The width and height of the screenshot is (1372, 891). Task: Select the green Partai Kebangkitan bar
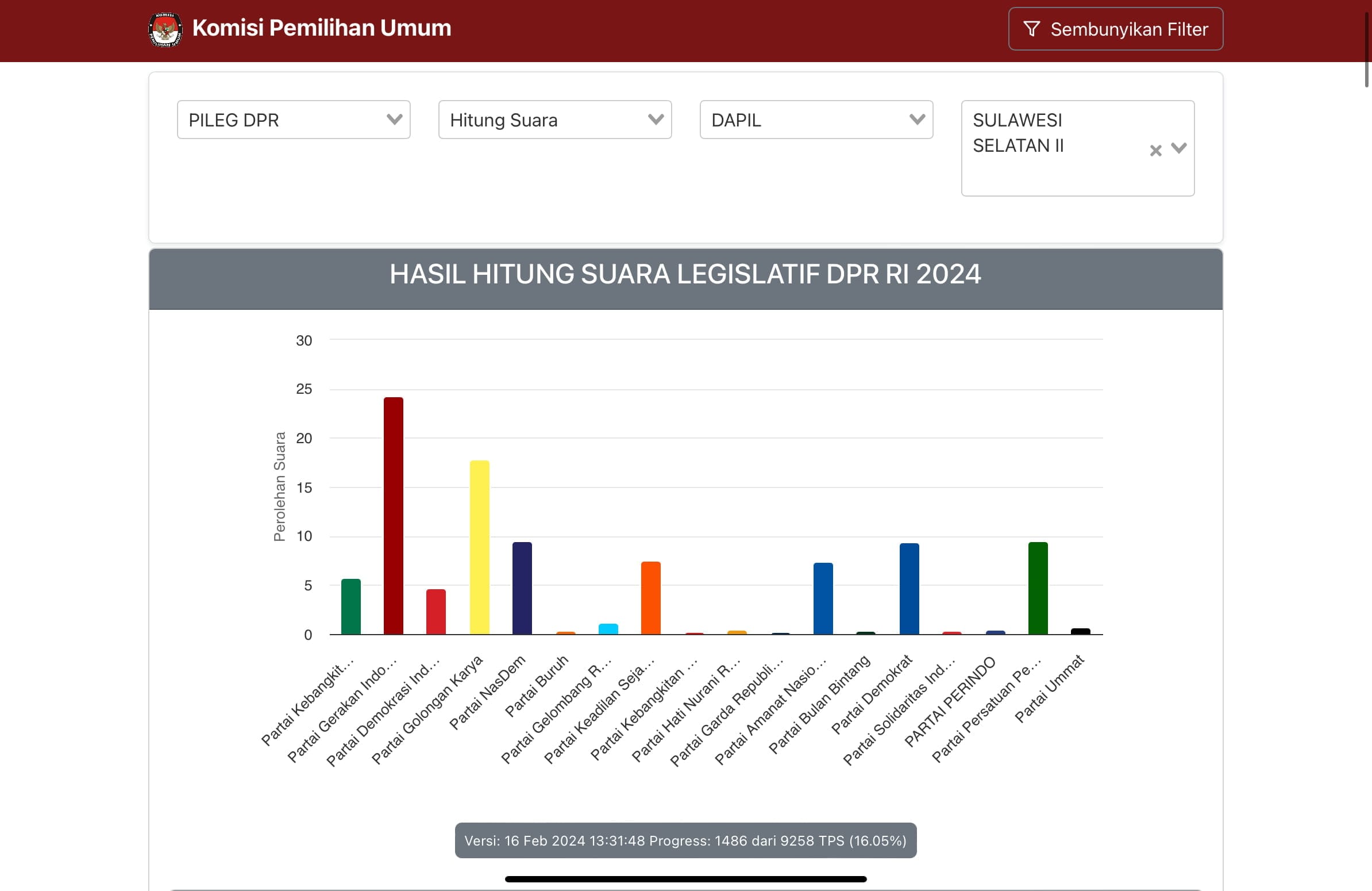[x=350, y=606]
